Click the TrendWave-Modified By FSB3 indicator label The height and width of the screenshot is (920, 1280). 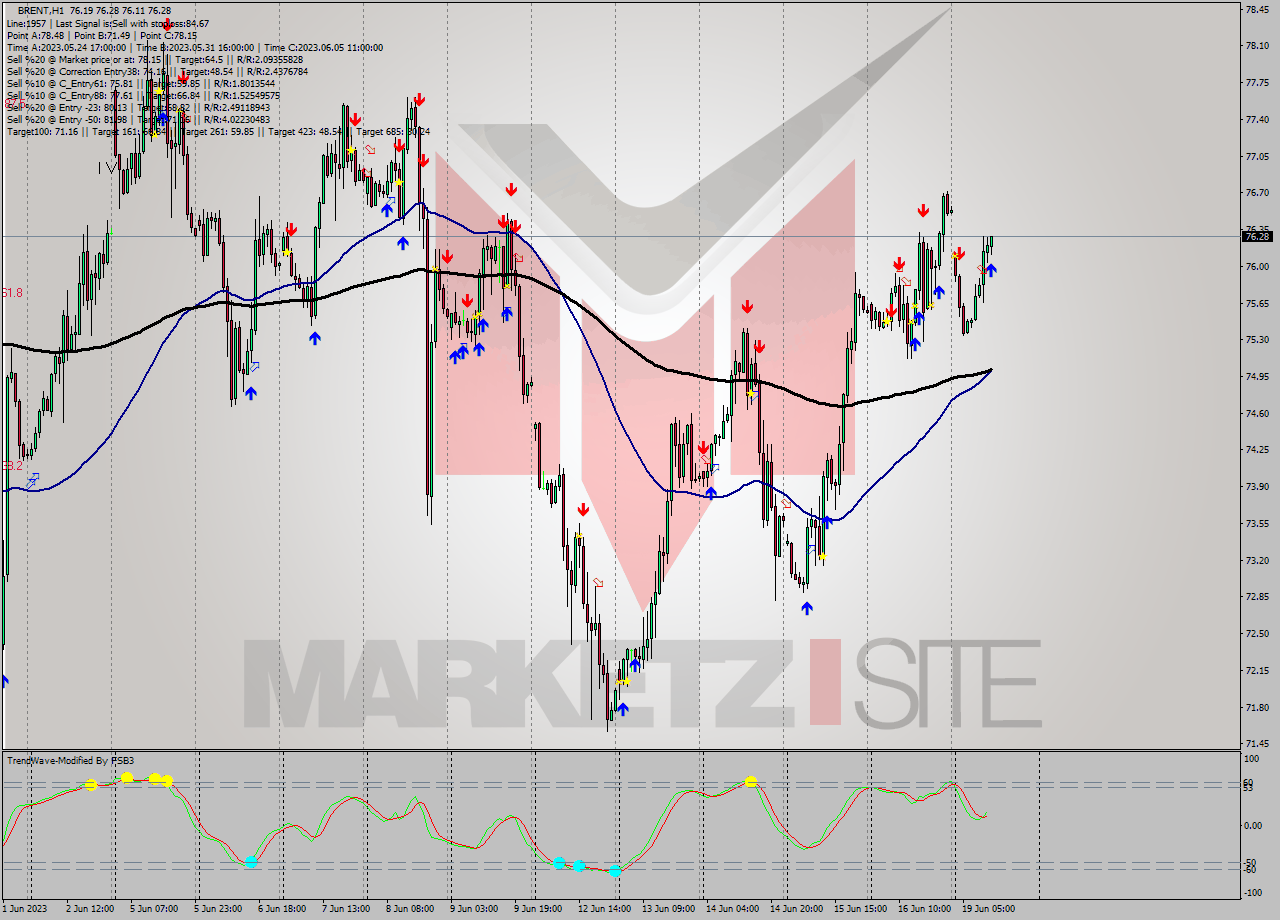(x=70, y=761)
